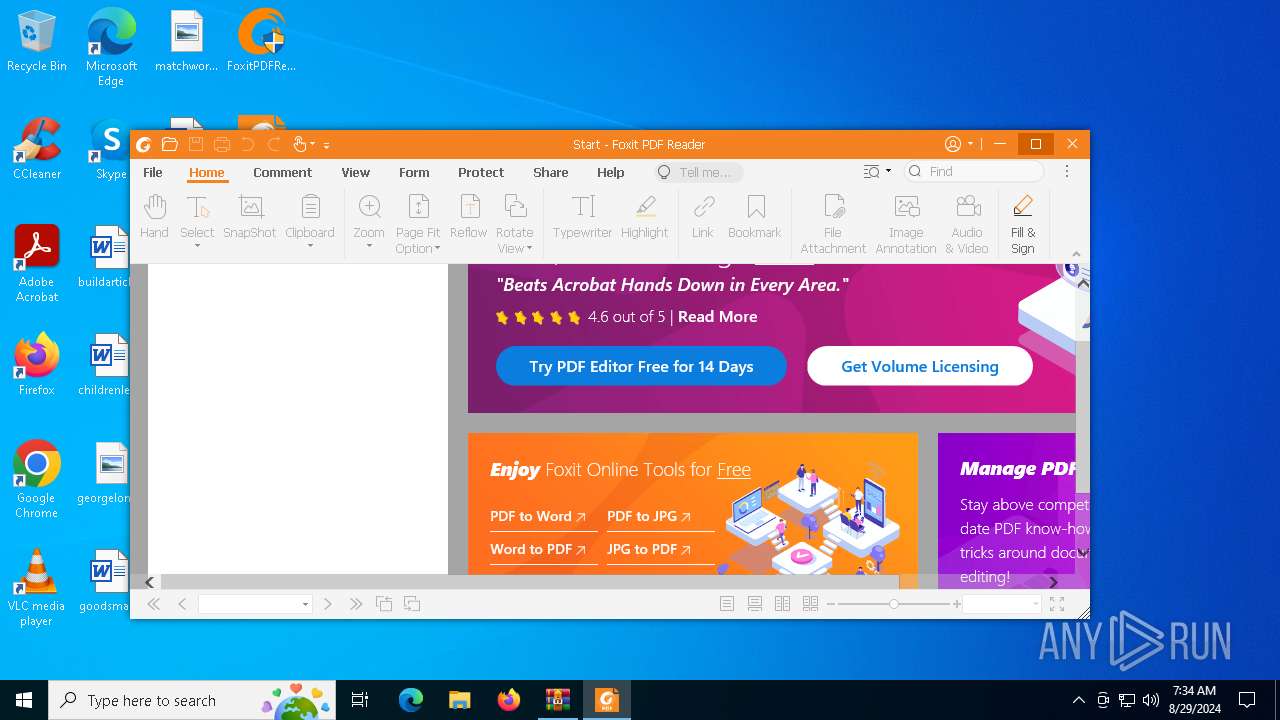Select the Typewriter tool

[x=582, y=218]
